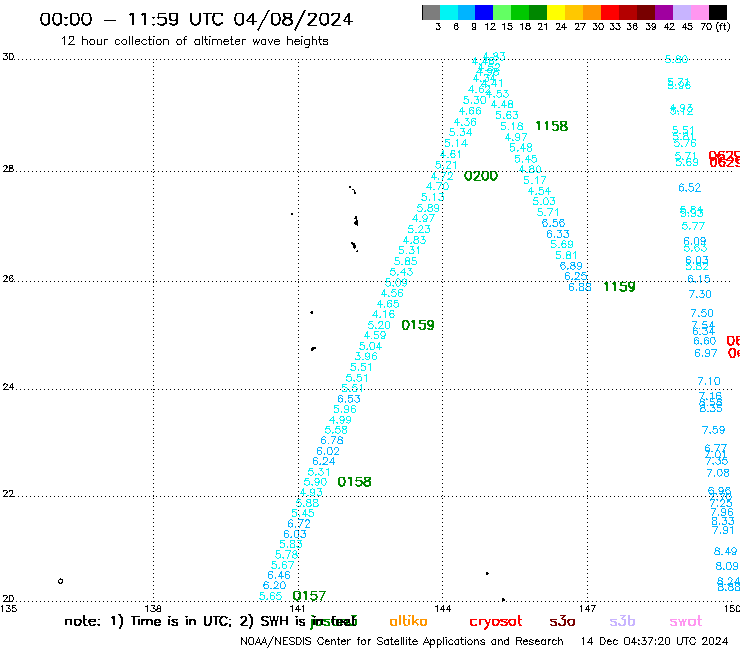Click the wave height value 5.77

pos(693,226)
